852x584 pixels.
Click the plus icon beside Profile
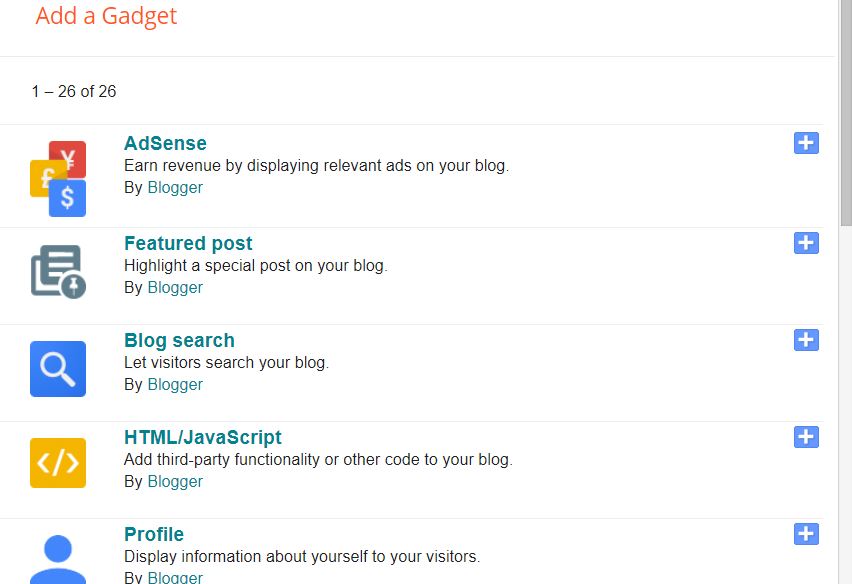[806, 535]
